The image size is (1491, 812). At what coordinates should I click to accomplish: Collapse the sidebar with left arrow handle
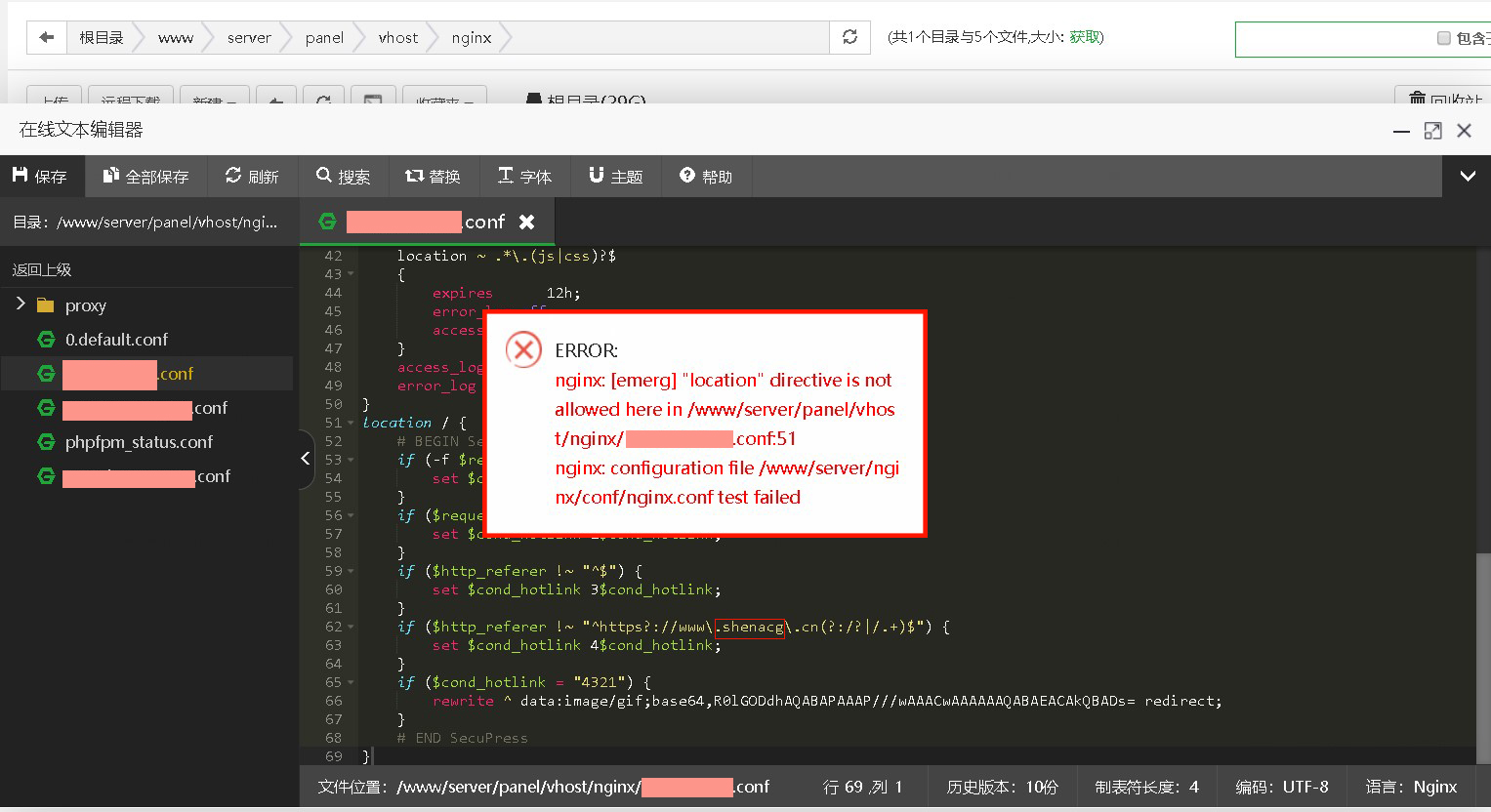306,458
